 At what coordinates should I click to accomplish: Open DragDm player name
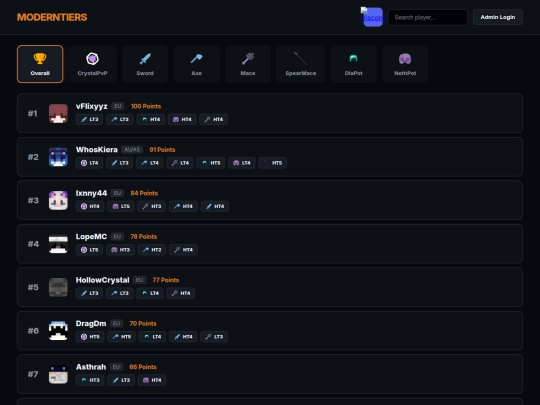(91, 323)
